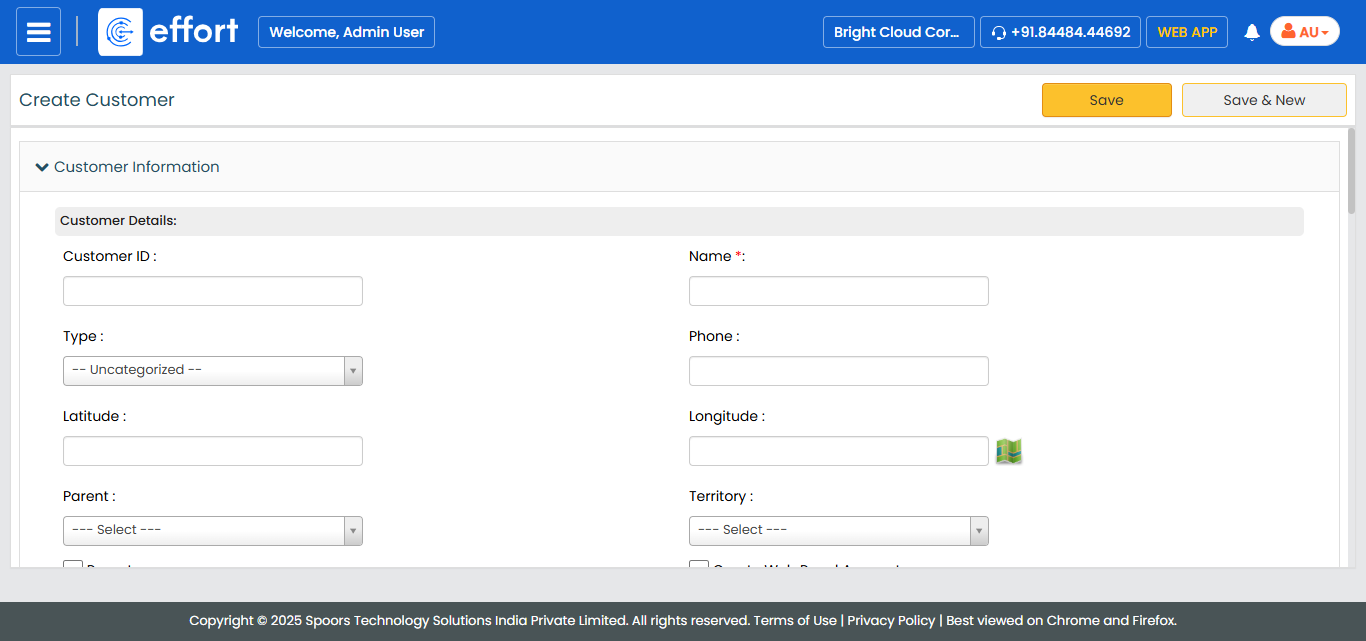Collapse the Customer Information section
Screen dimensions: 1366x641
[x=42, y=167]
